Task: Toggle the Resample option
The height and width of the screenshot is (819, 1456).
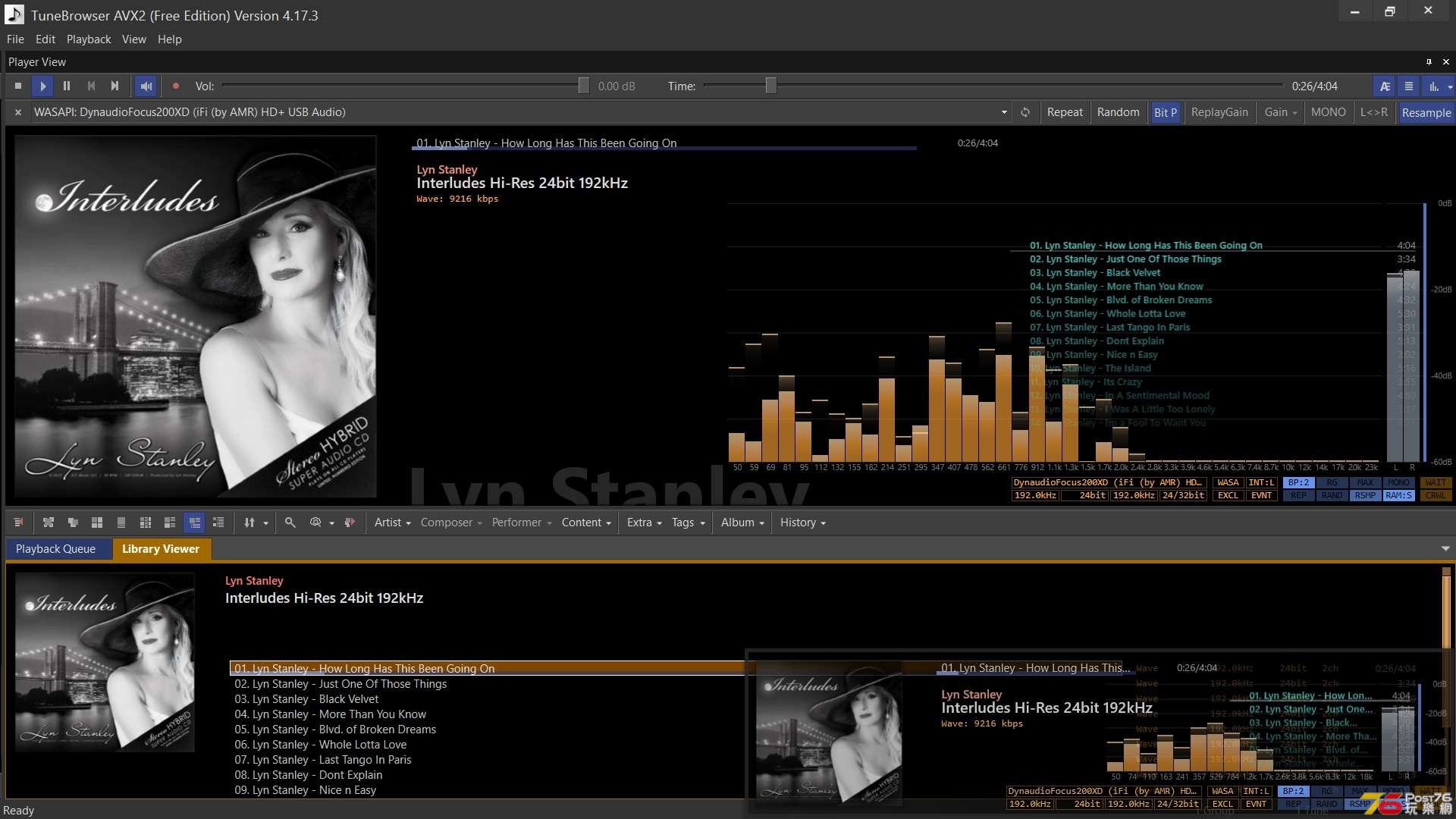Action: [x=1426, y=112]
